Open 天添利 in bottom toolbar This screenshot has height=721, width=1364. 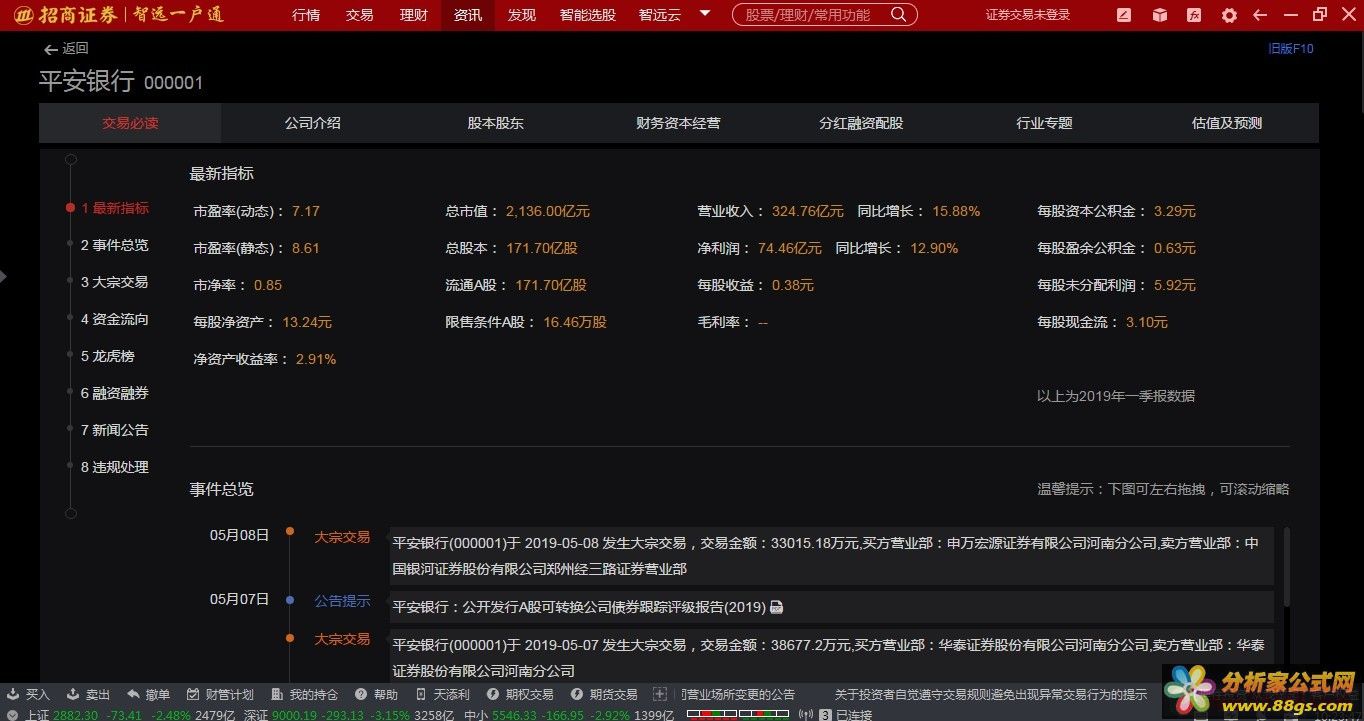tap(442, 694)
